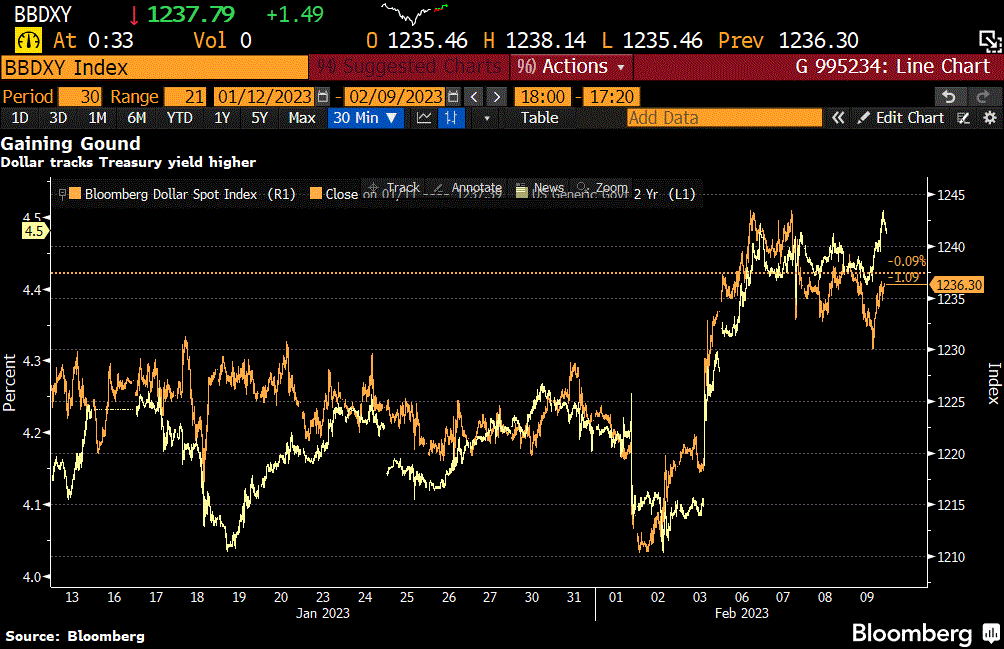The image size is (1004, 649).
Task: Click the Period value field
Action: 80,97
